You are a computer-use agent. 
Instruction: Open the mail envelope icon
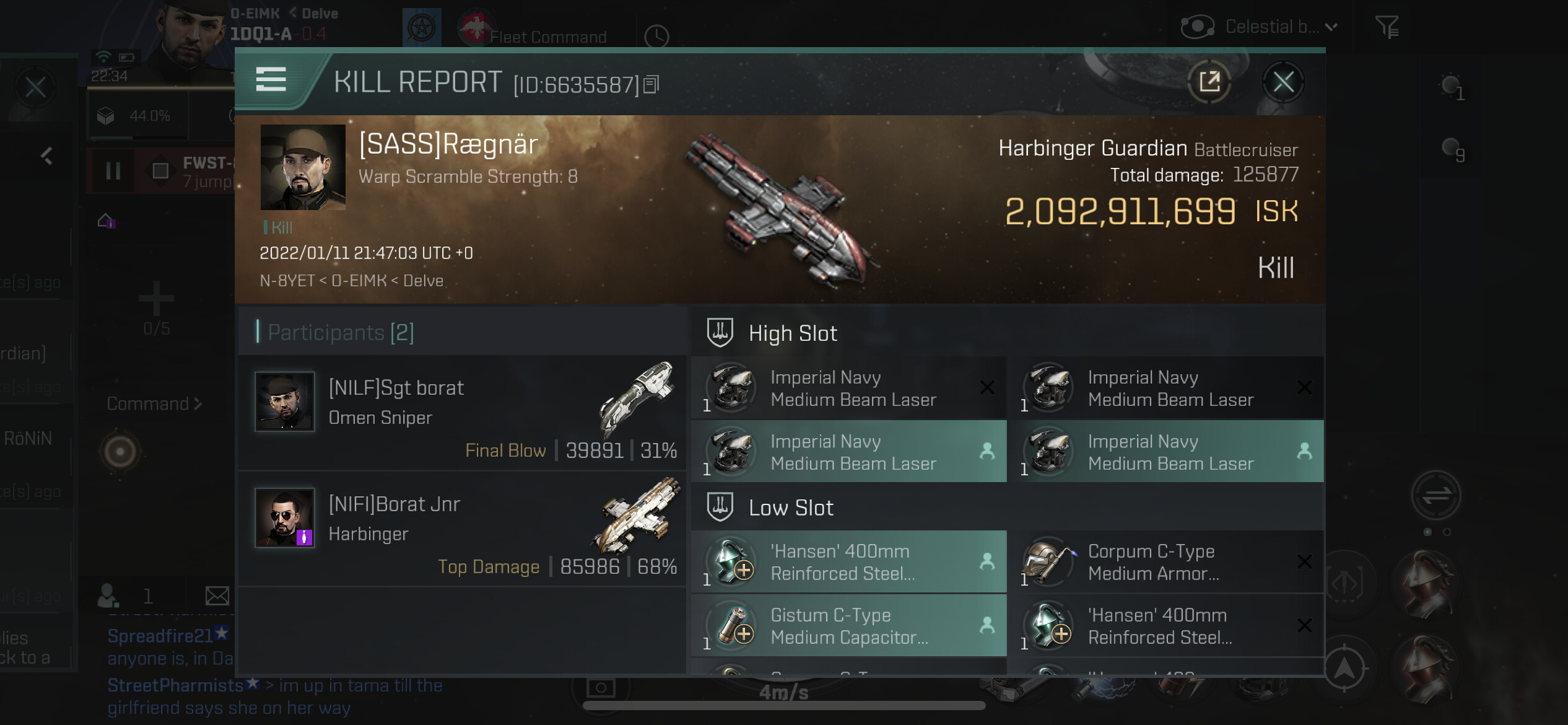(x=217, y=595)
